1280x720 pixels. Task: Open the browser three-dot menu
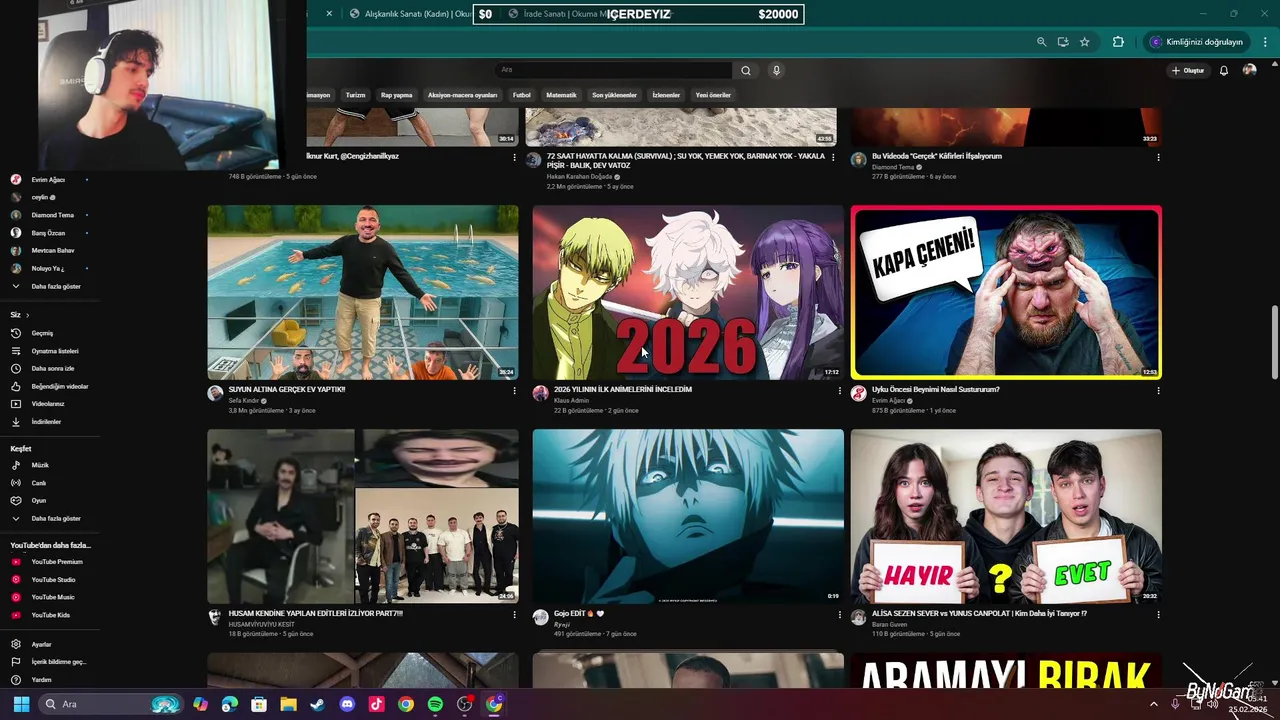(x=1265, y=42)
